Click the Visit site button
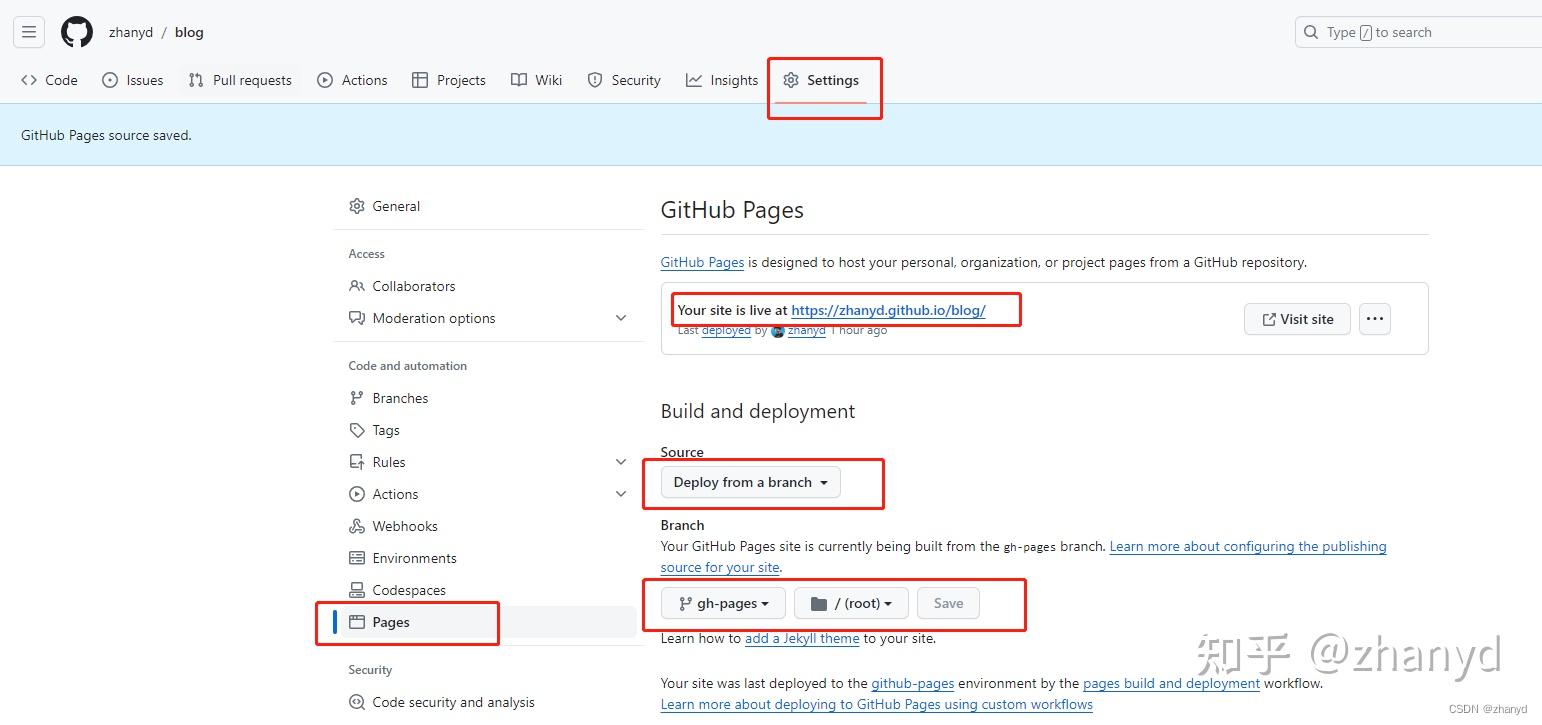1542x725 pixels. coord(1296,319)
